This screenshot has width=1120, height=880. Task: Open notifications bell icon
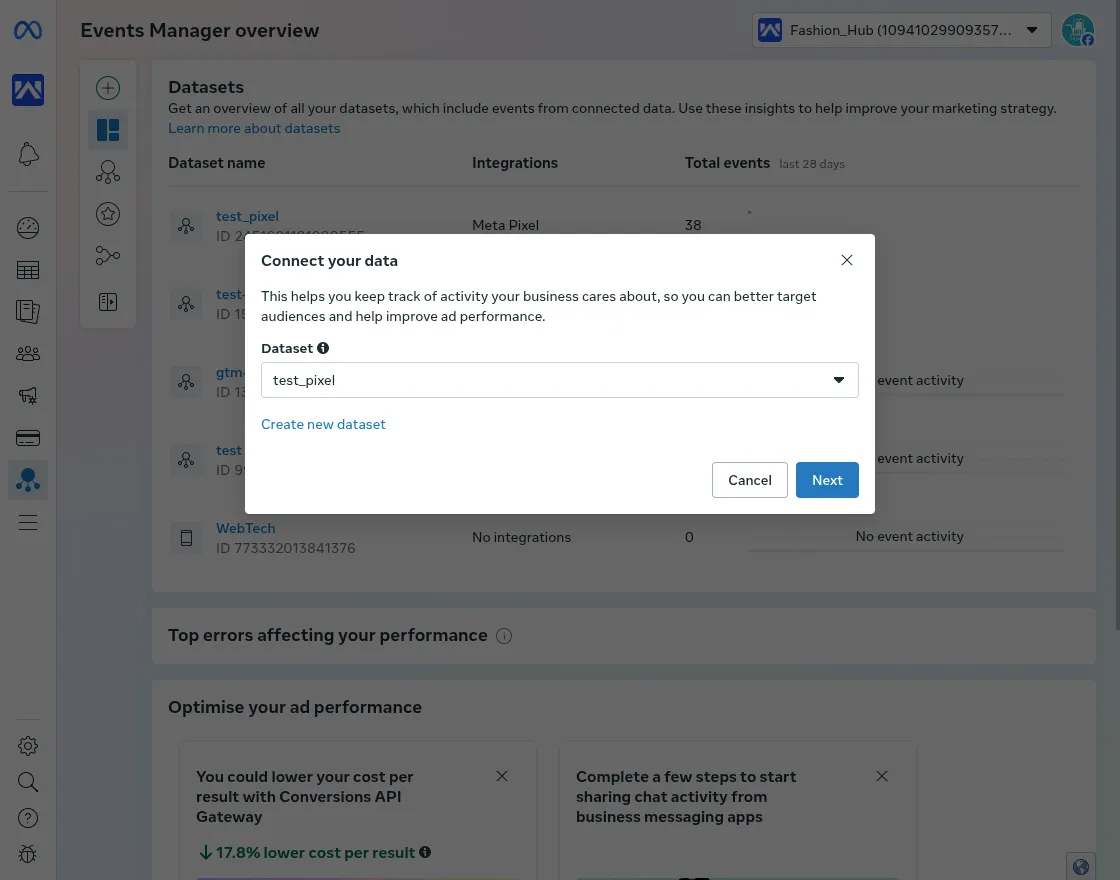[28, 154]
